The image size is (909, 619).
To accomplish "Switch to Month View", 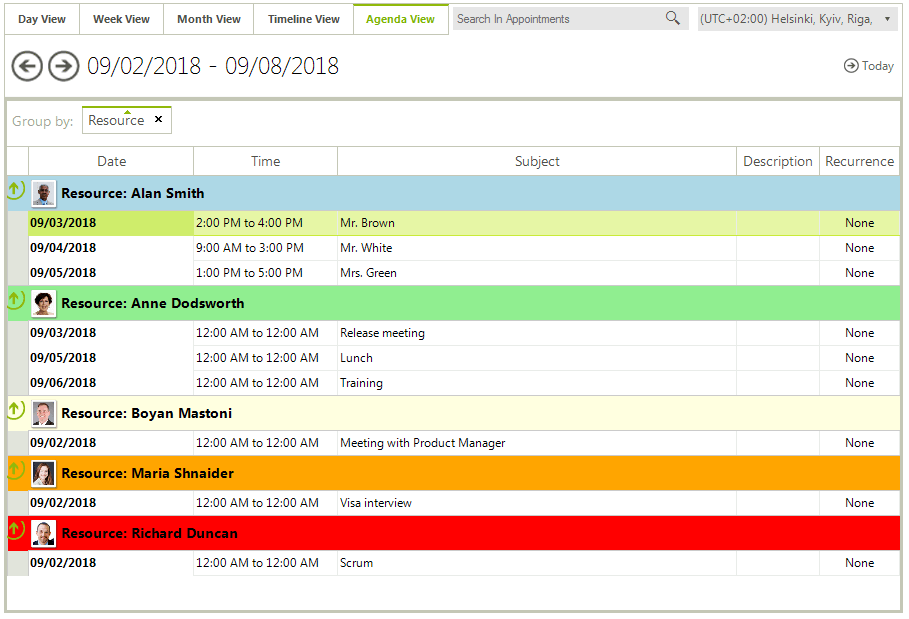I will pos(208,18).
